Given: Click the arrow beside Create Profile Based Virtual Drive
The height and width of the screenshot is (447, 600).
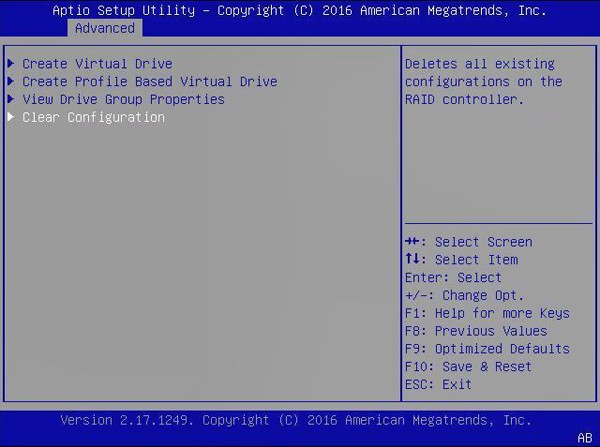Looking at the screenshot, I should click(x=11, y=82).
